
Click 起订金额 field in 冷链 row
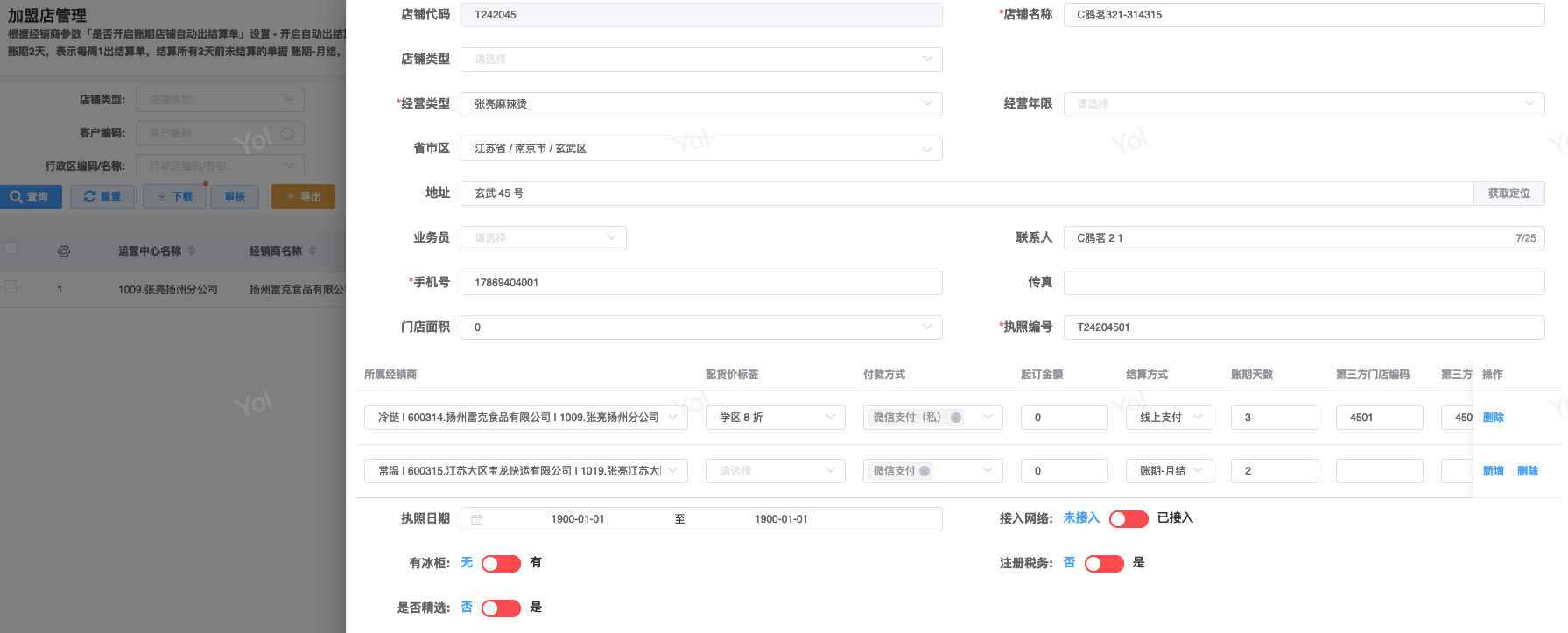point(1065,418)
